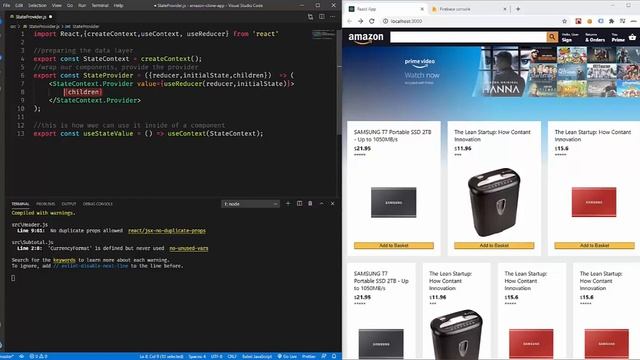The width and height of the screenshot is (640, 360).
Task: Open the shopping basket icon
Action: pos(632,37)
